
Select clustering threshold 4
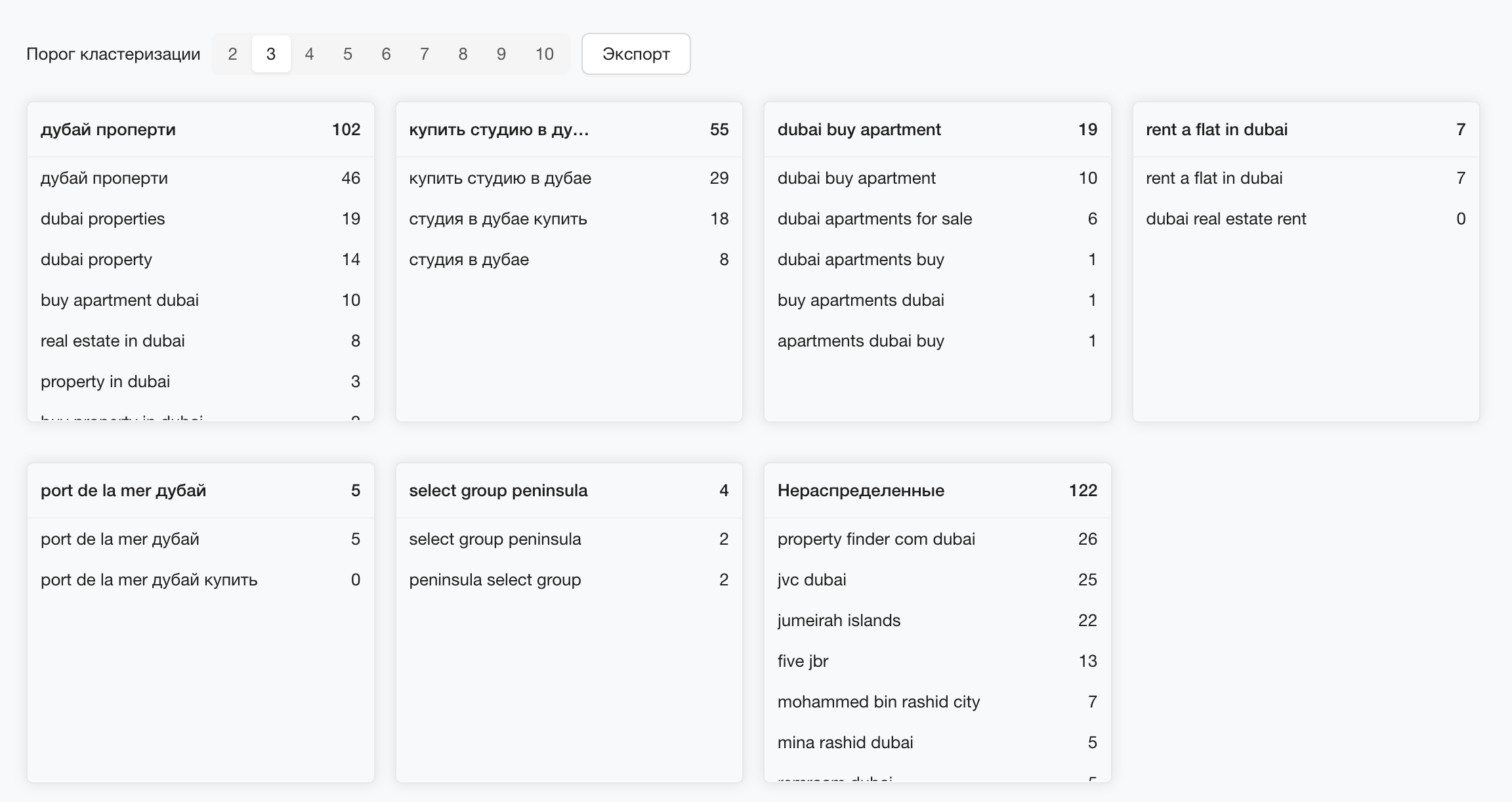point(309,54)
